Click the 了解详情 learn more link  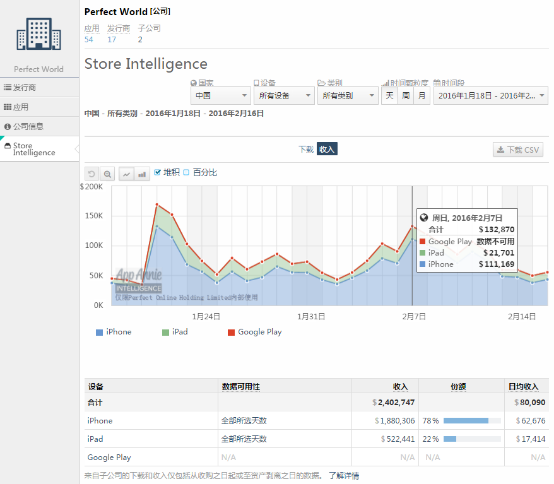(344, 476)
